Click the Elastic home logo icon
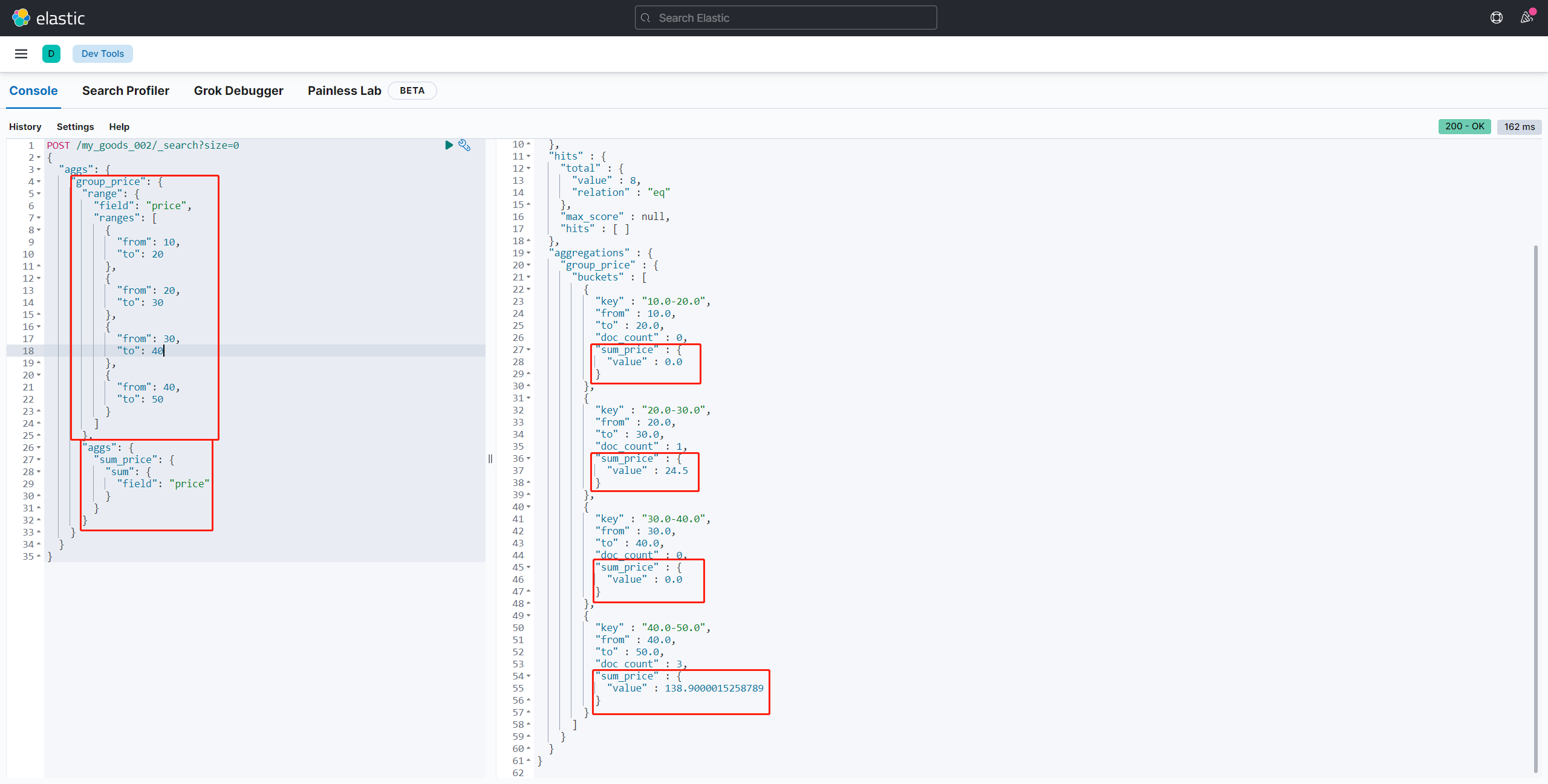This screenshot has width=1548, height=784. click(20, 18)
